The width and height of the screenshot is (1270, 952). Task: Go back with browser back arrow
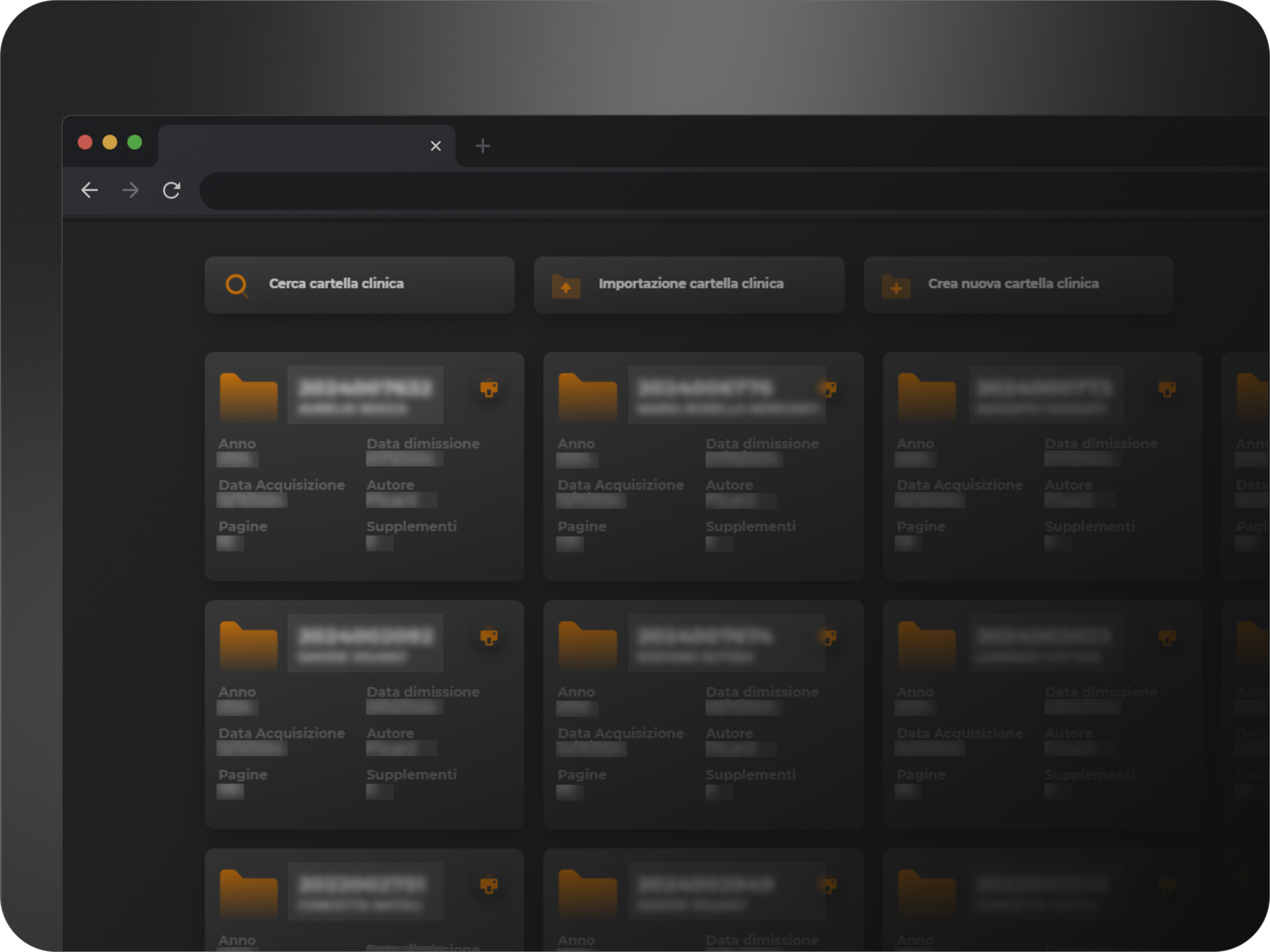click(90, 190)
